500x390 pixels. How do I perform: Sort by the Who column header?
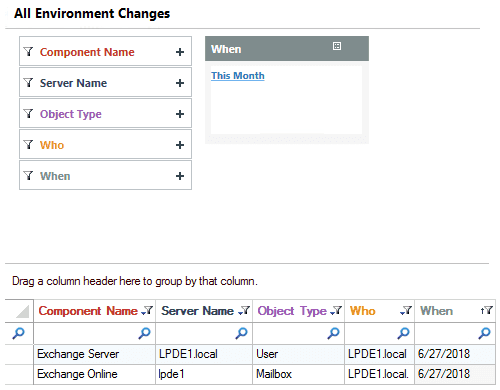tap(363, 311)
